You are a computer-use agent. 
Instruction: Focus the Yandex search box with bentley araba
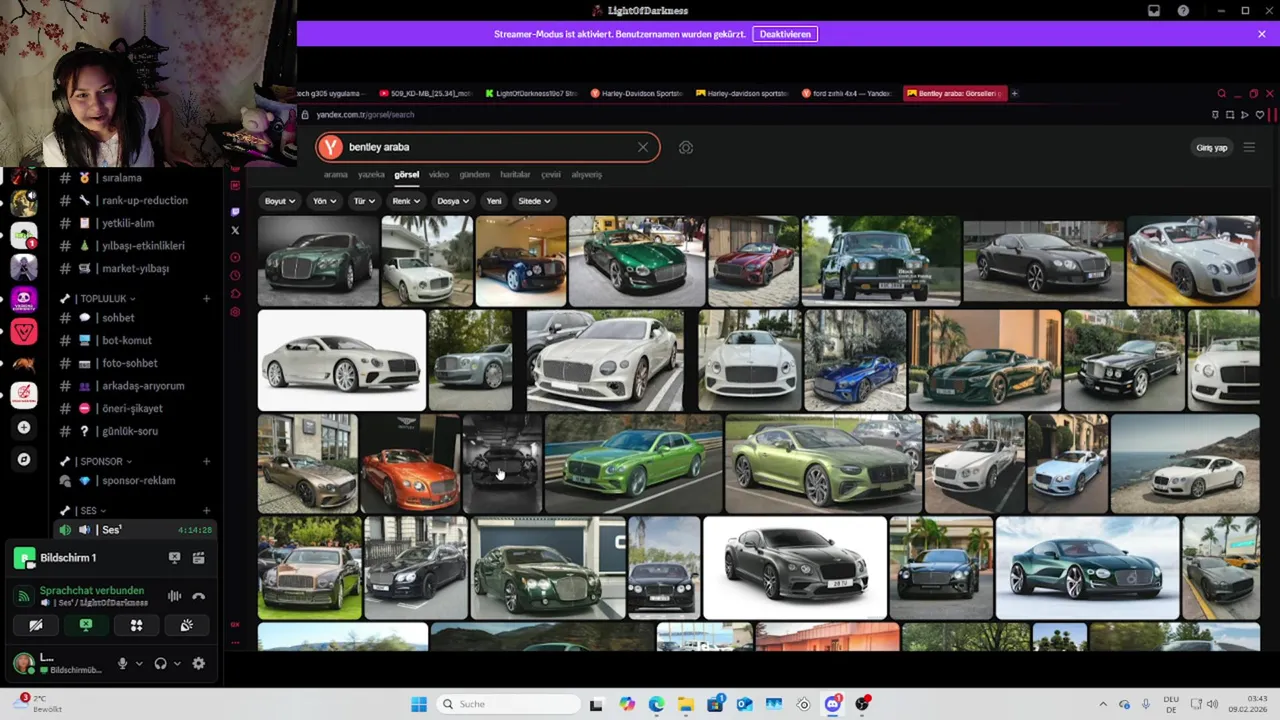488,147
